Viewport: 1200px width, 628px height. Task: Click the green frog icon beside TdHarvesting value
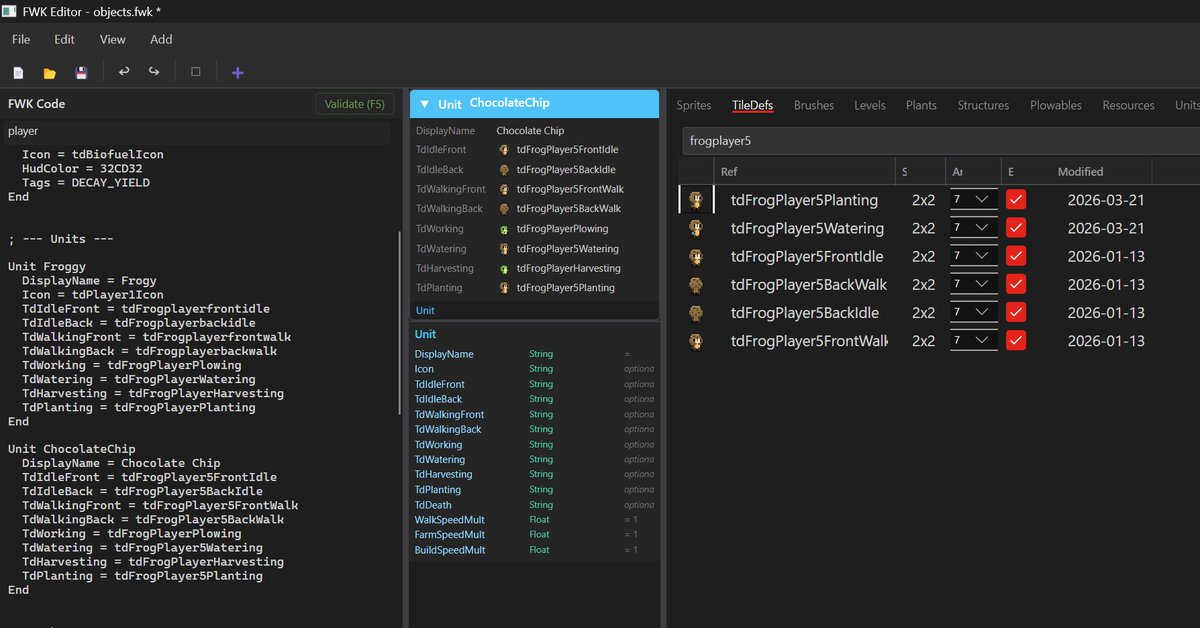(505, 268)
